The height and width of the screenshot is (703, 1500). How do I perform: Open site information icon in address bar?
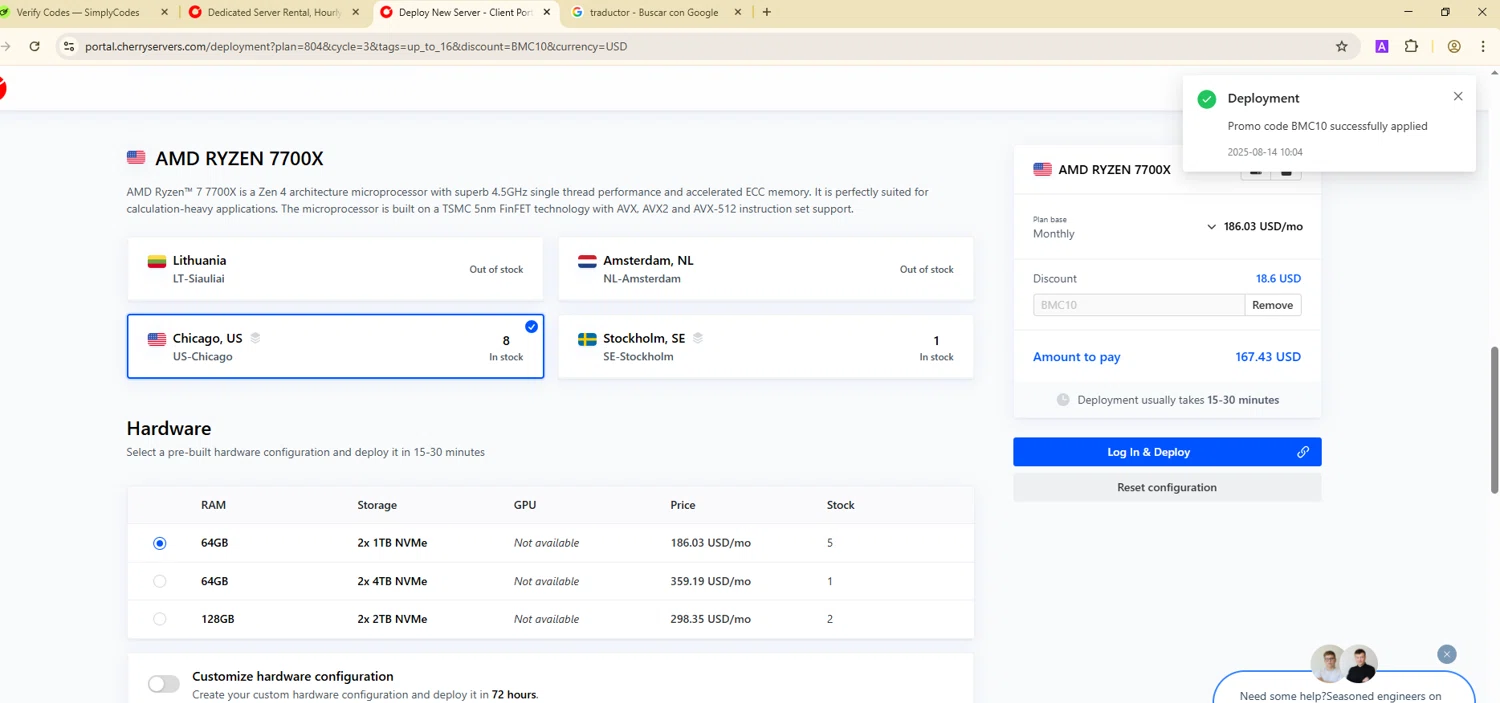(x=68, y=46)
